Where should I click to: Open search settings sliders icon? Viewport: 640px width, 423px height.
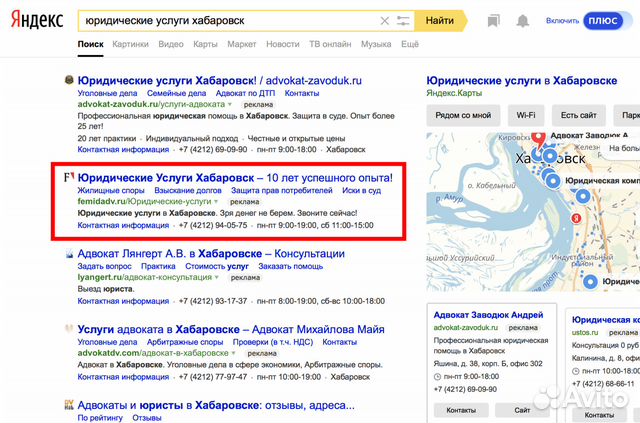[x=403, y=21]
